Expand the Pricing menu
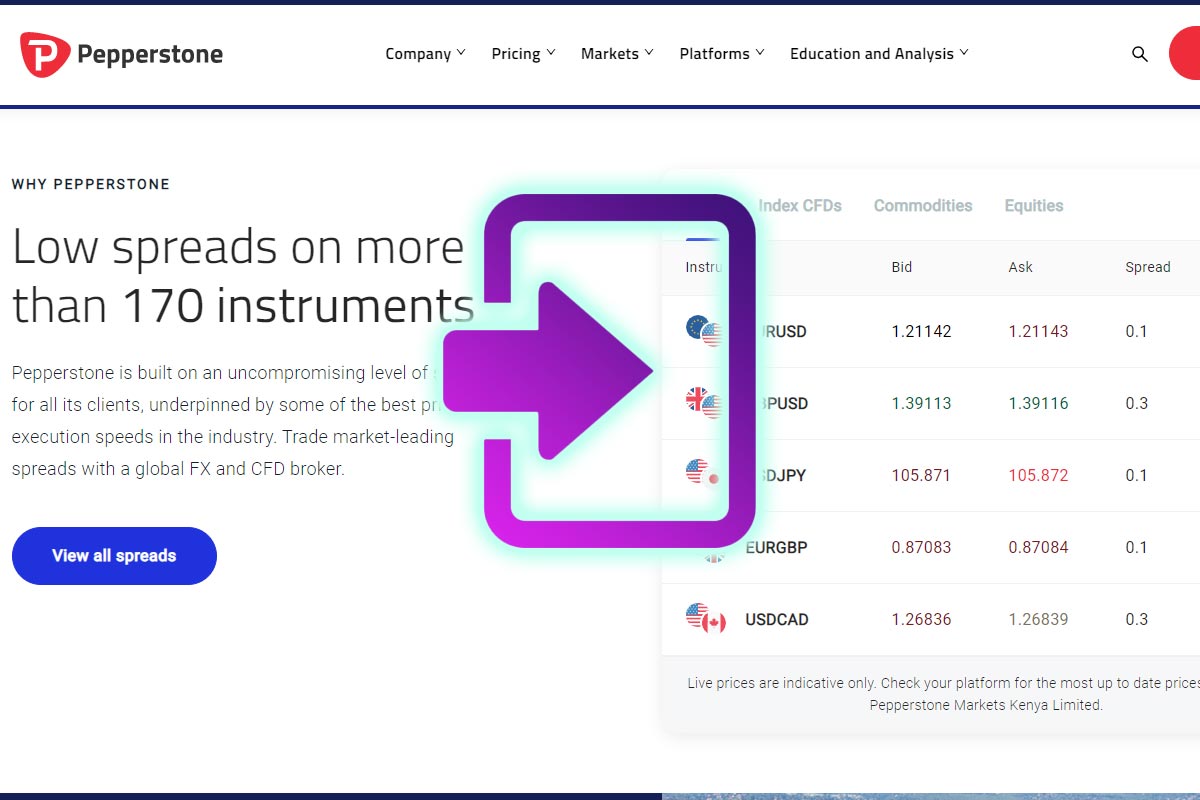This screenshot has height=800, width=1200. tap(523, 54)
